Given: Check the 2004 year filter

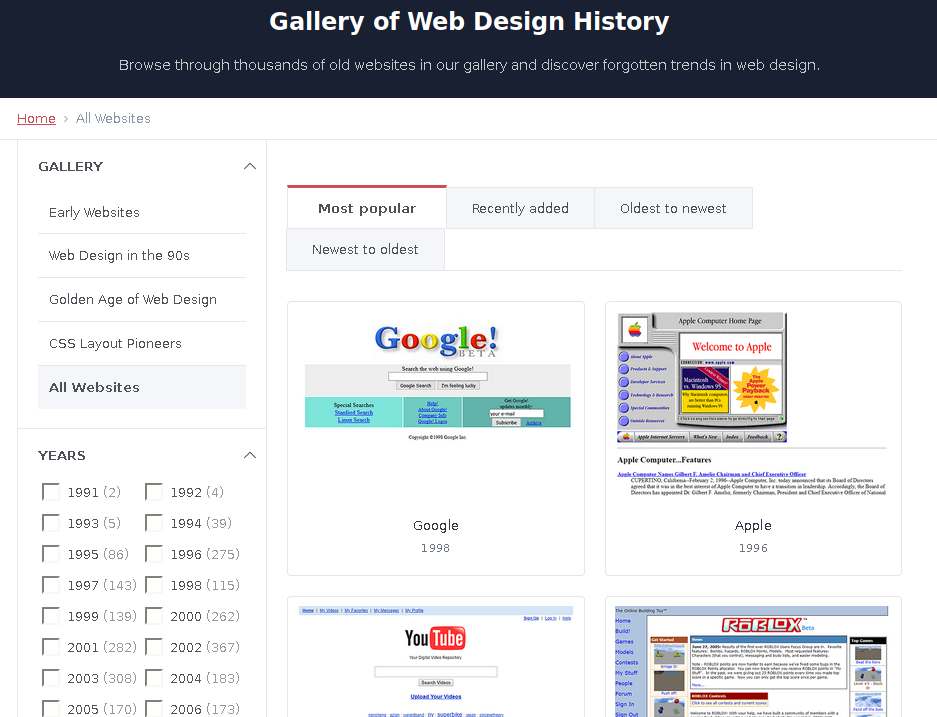Looking at the screenshot, I should [154, 678].
